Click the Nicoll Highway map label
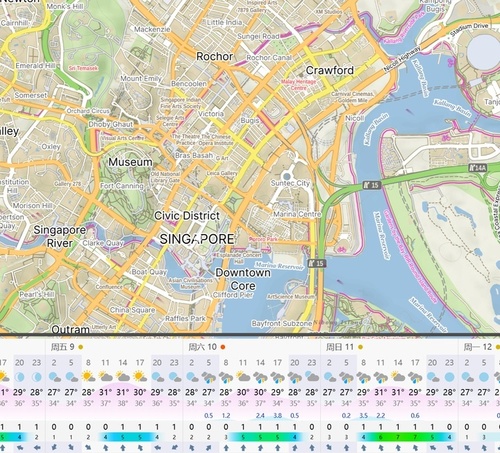This screenshot has width=500, height=453. point(402,59)
